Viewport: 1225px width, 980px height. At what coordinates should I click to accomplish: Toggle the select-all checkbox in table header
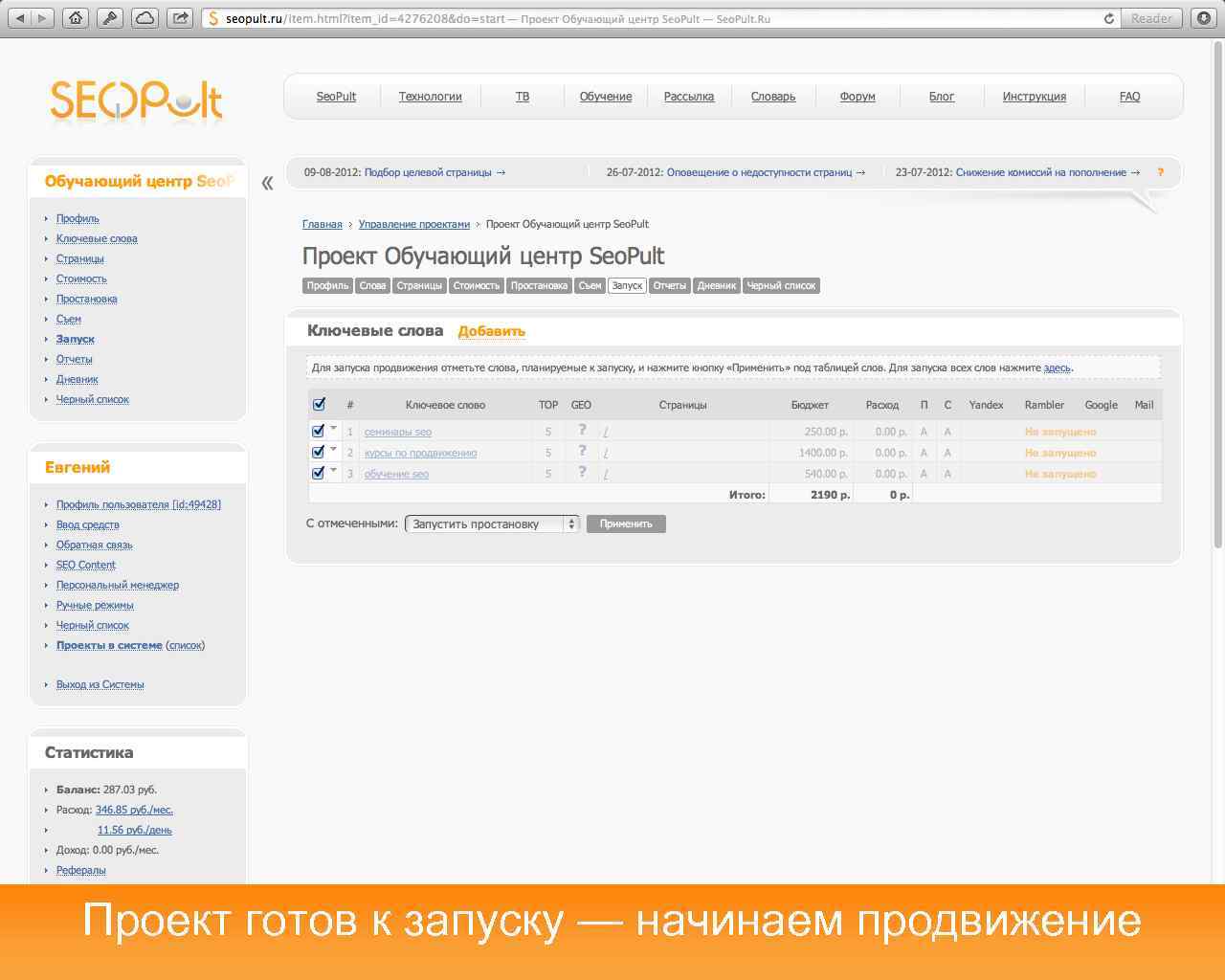(319, 404)
